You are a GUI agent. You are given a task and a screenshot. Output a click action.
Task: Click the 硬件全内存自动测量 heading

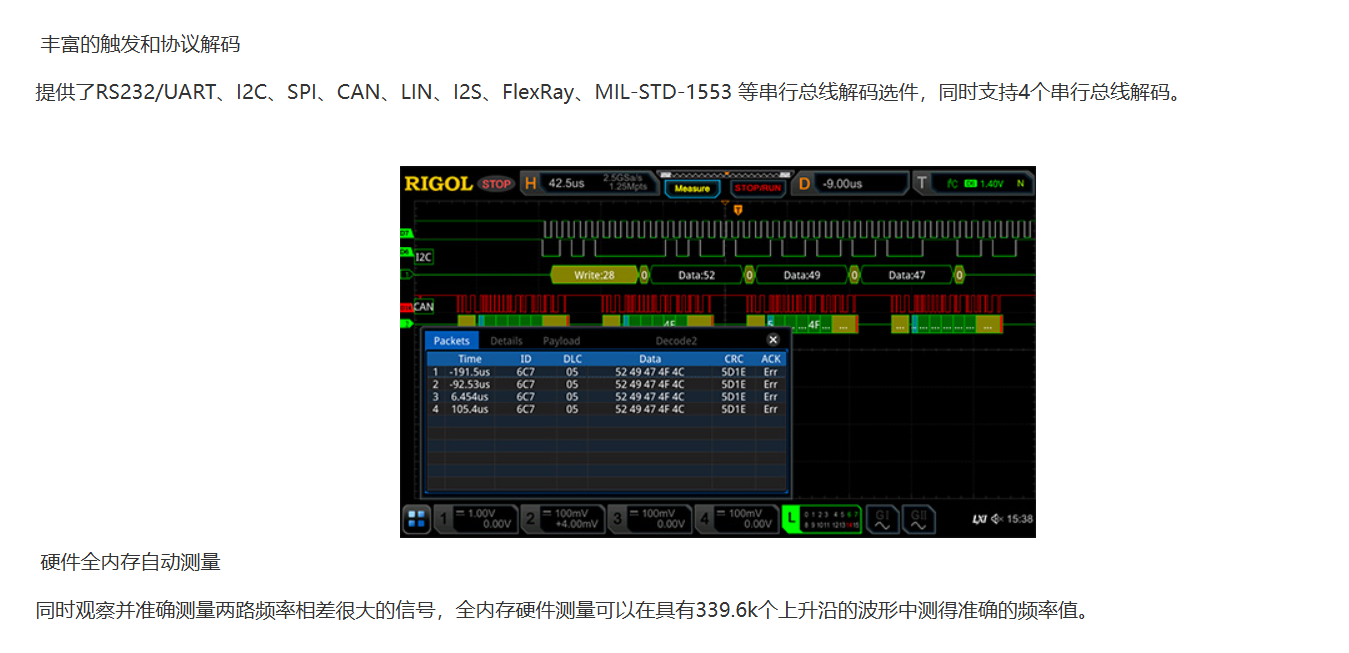coord(130,562)
